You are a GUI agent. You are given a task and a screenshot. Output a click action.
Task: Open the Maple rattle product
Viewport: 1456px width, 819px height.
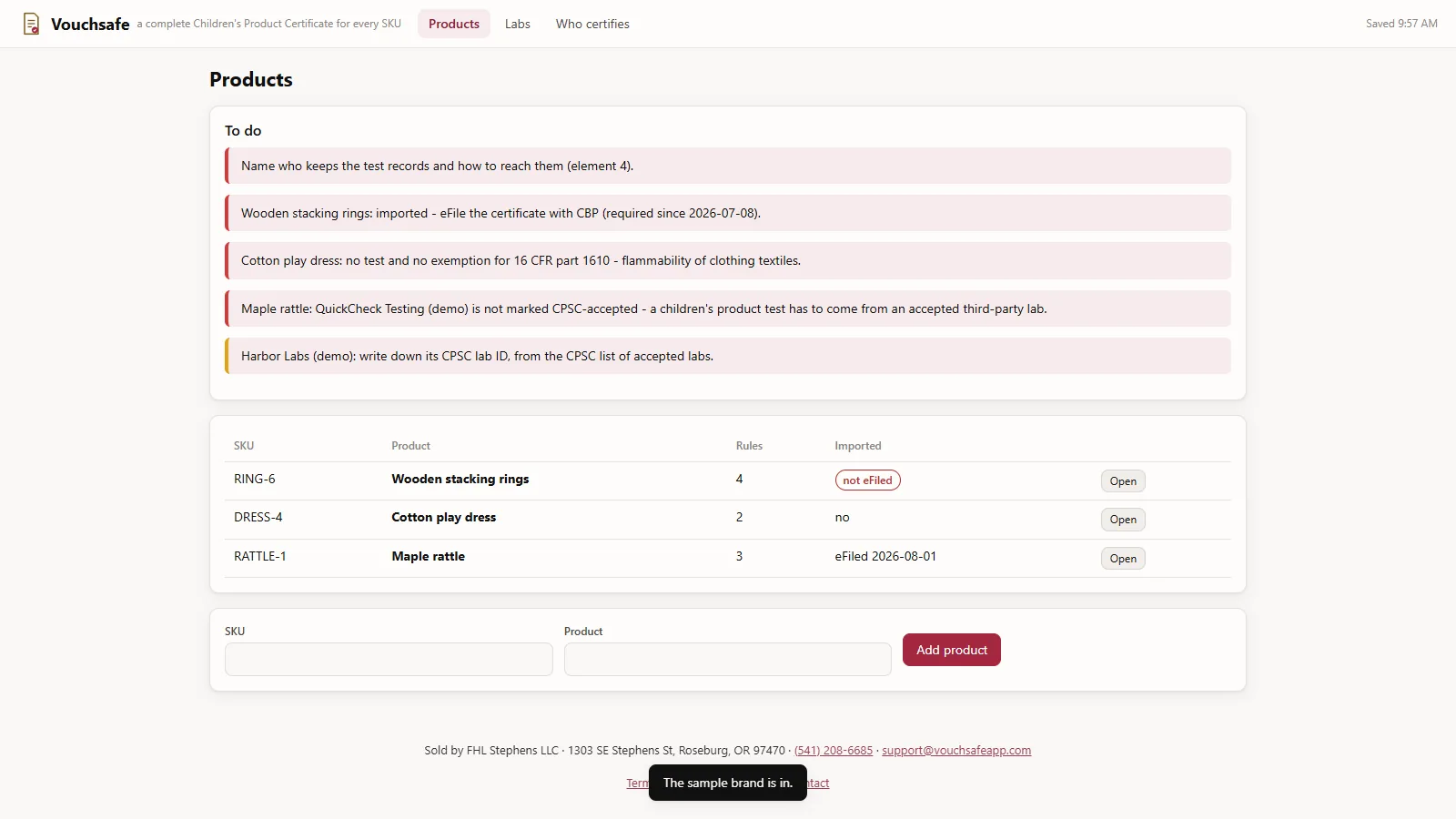pos(1123,559)
